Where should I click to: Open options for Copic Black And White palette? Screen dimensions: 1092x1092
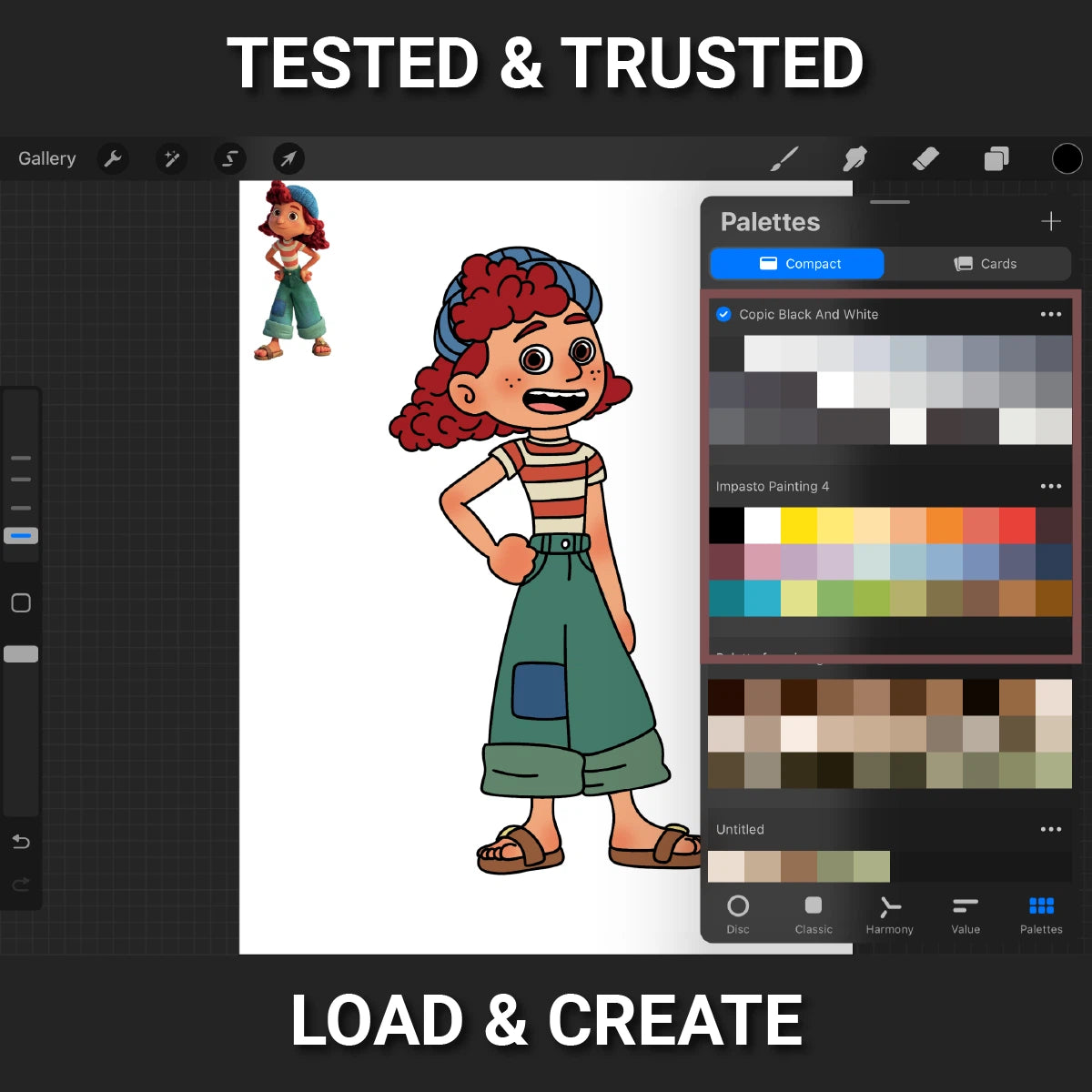coord(1051,314)
